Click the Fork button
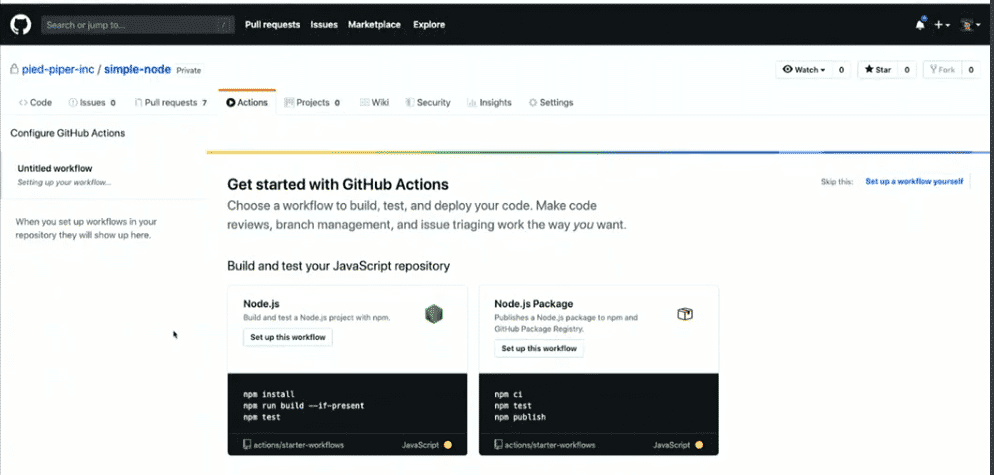 point(943,70)
